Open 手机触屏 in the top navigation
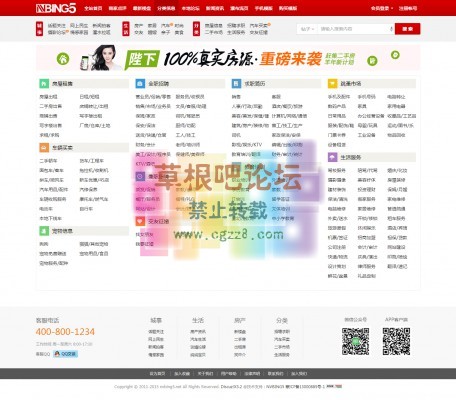Viewport: 456px width, 400px height. click(x=263, y=8)
